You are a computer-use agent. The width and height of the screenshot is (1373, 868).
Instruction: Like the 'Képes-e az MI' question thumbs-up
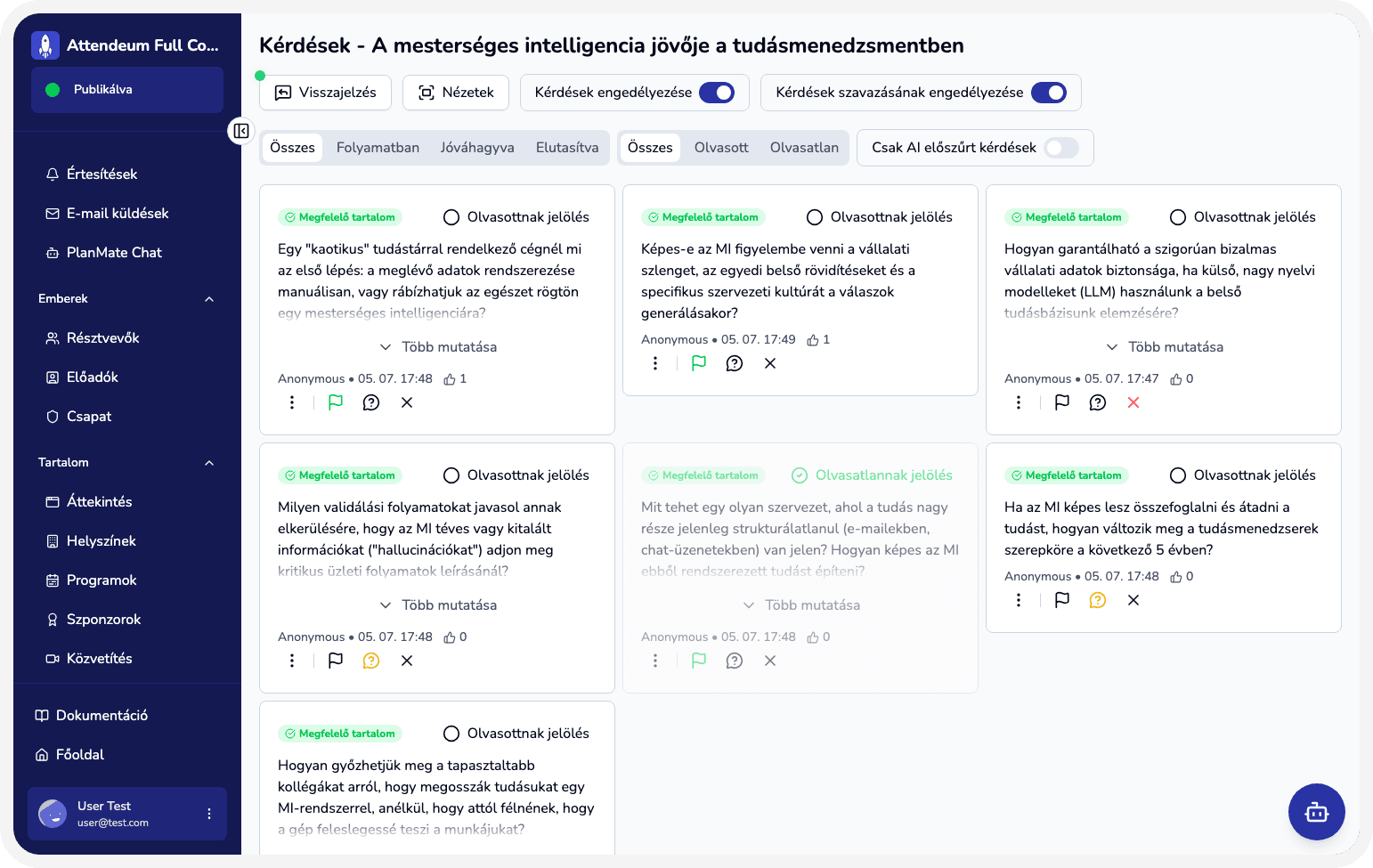point(813,340)
